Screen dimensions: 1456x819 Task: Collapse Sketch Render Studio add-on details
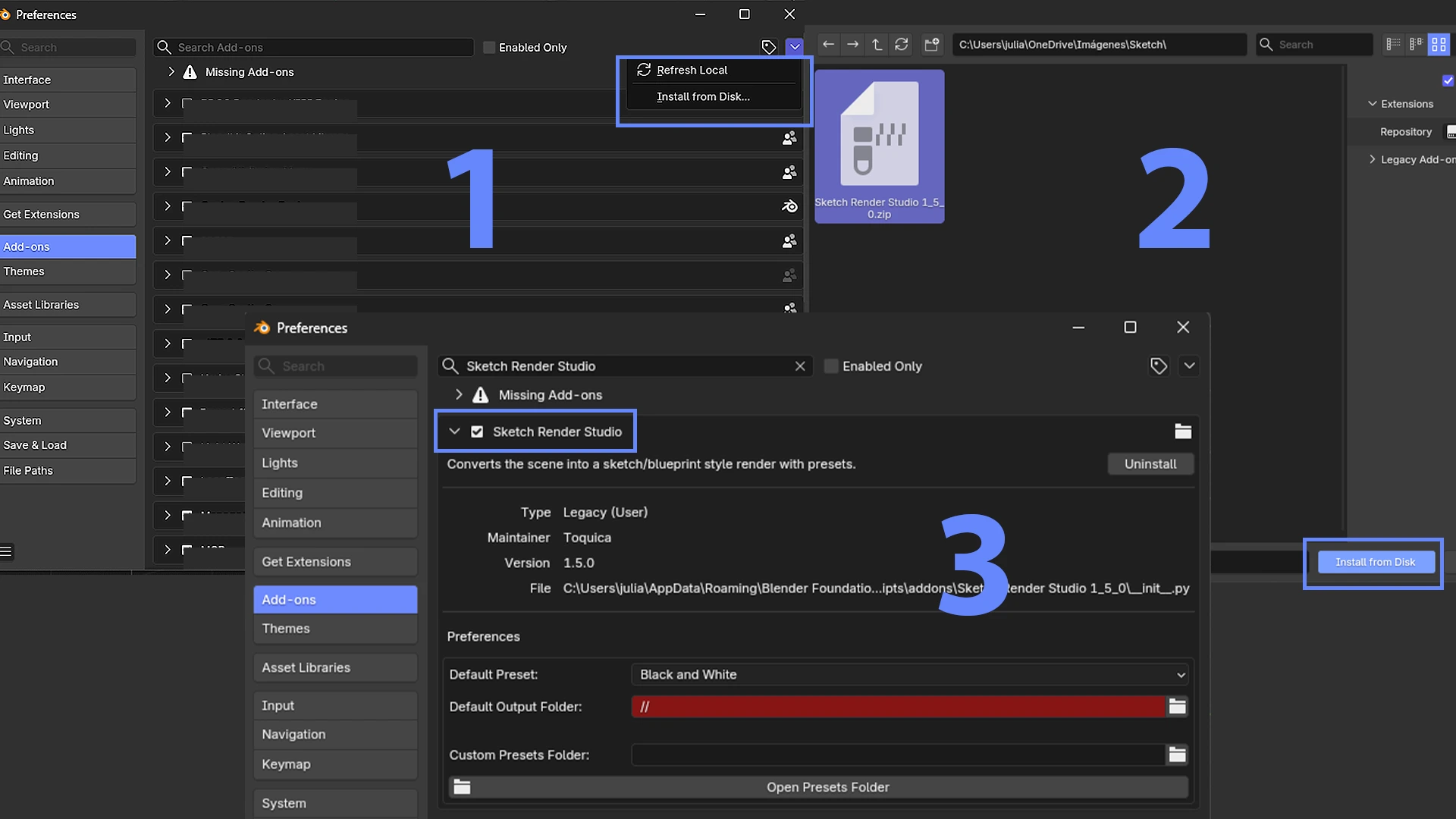pos(454,431)
